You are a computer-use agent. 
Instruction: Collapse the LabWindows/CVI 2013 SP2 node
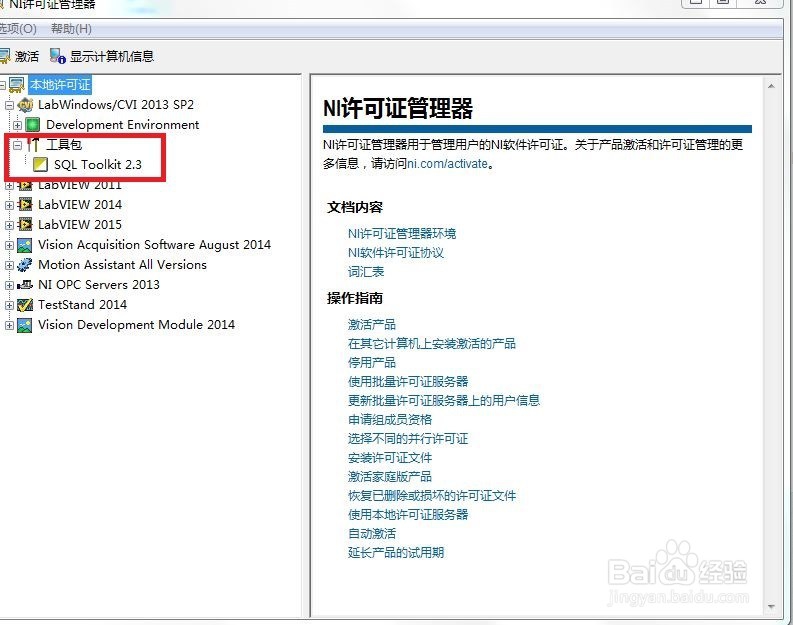[9, 105]
